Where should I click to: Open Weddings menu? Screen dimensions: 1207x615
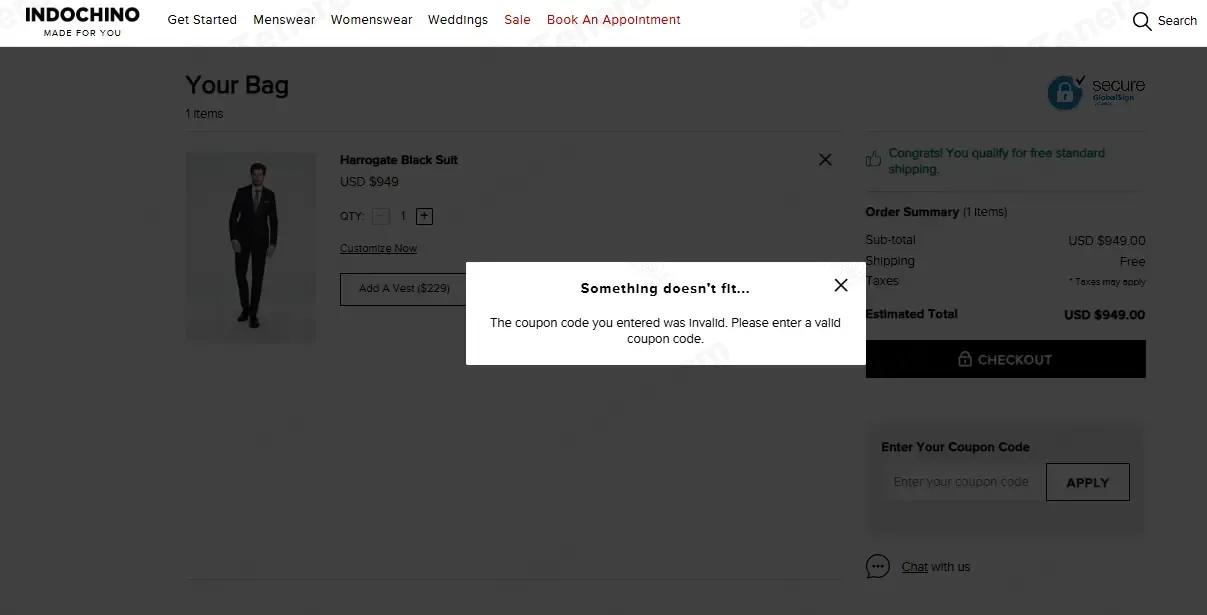(458, 20)
